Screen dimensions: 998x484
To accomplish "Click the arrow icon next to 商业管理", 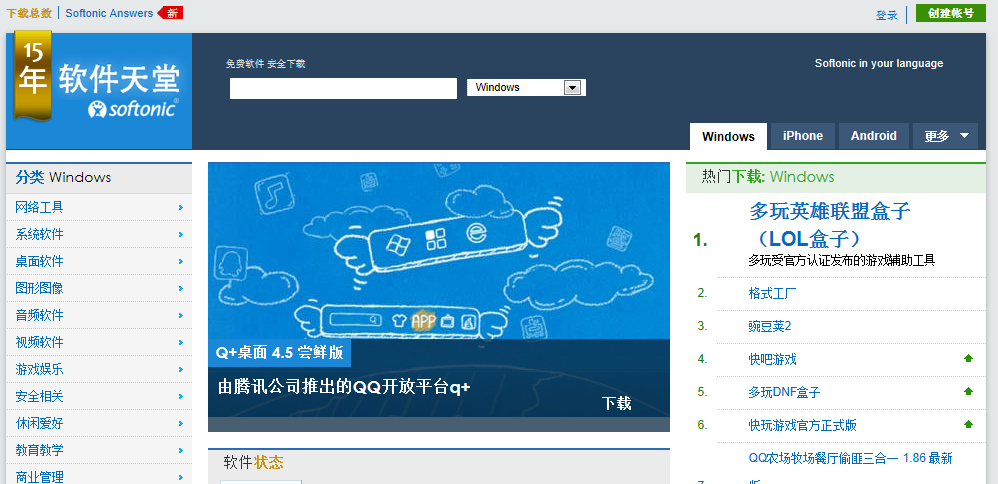I will coord(181,477).
